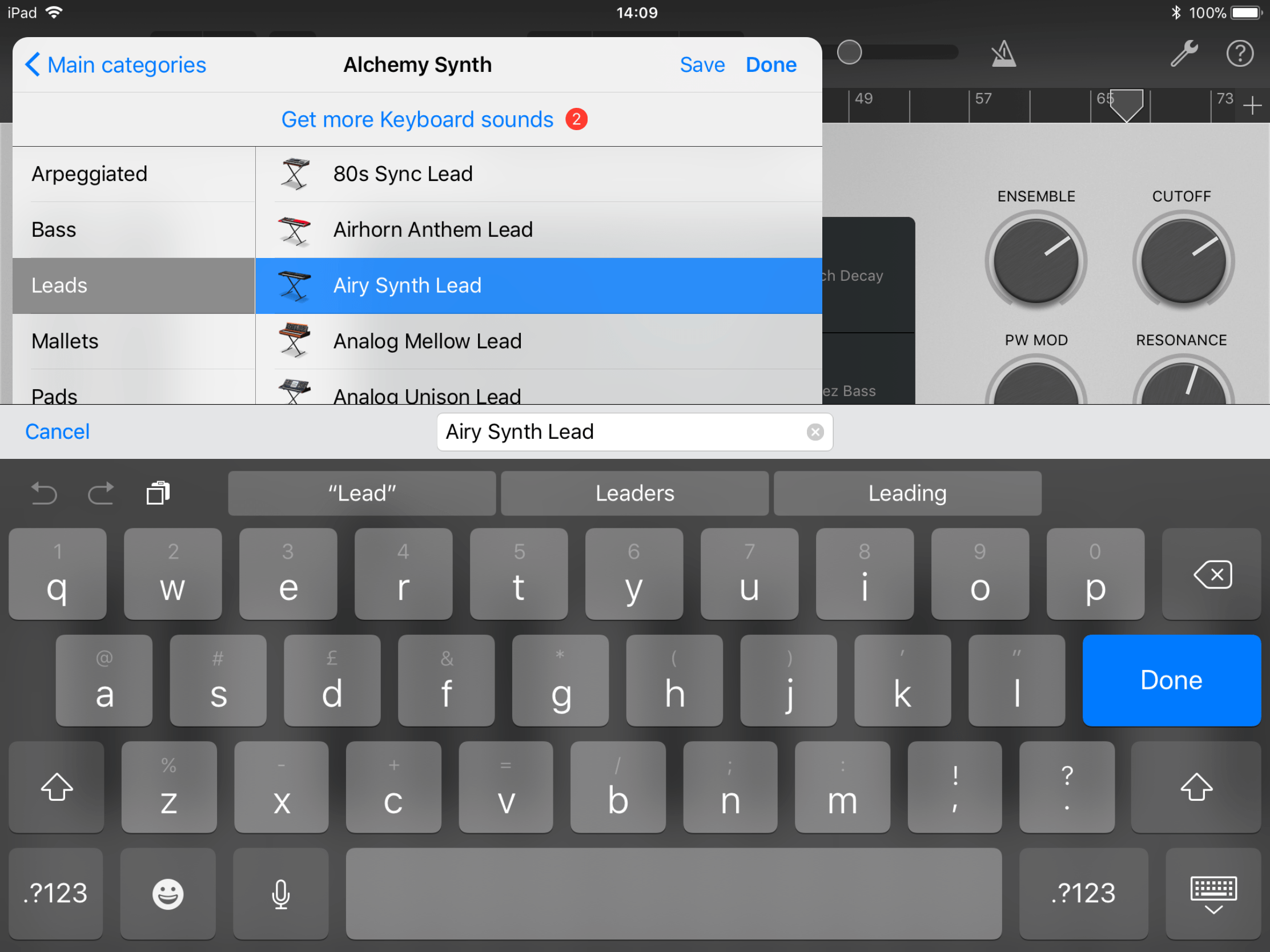Select the Analog Mellow Lead sound
Image resolution: width=1270 pixels, height=952 pixels.
pyautogui.click(x=427, y=341)
